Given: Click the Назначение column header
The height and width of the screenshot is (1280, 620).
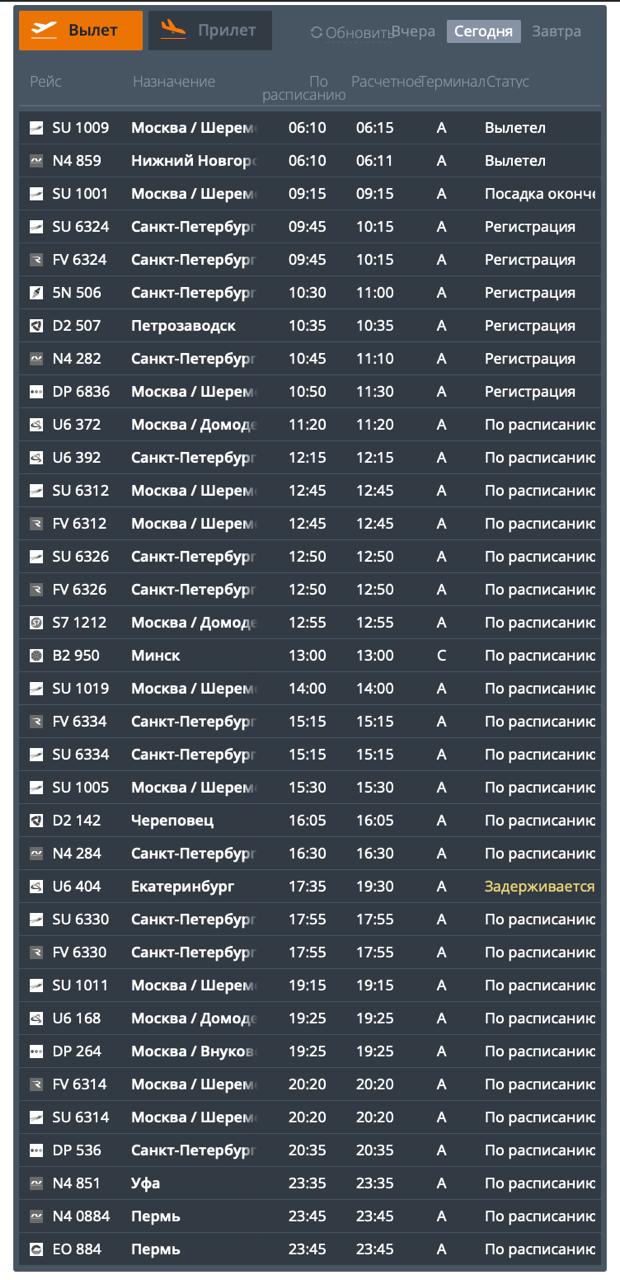Looking at the screenshot, I should (x=174, y=82).
